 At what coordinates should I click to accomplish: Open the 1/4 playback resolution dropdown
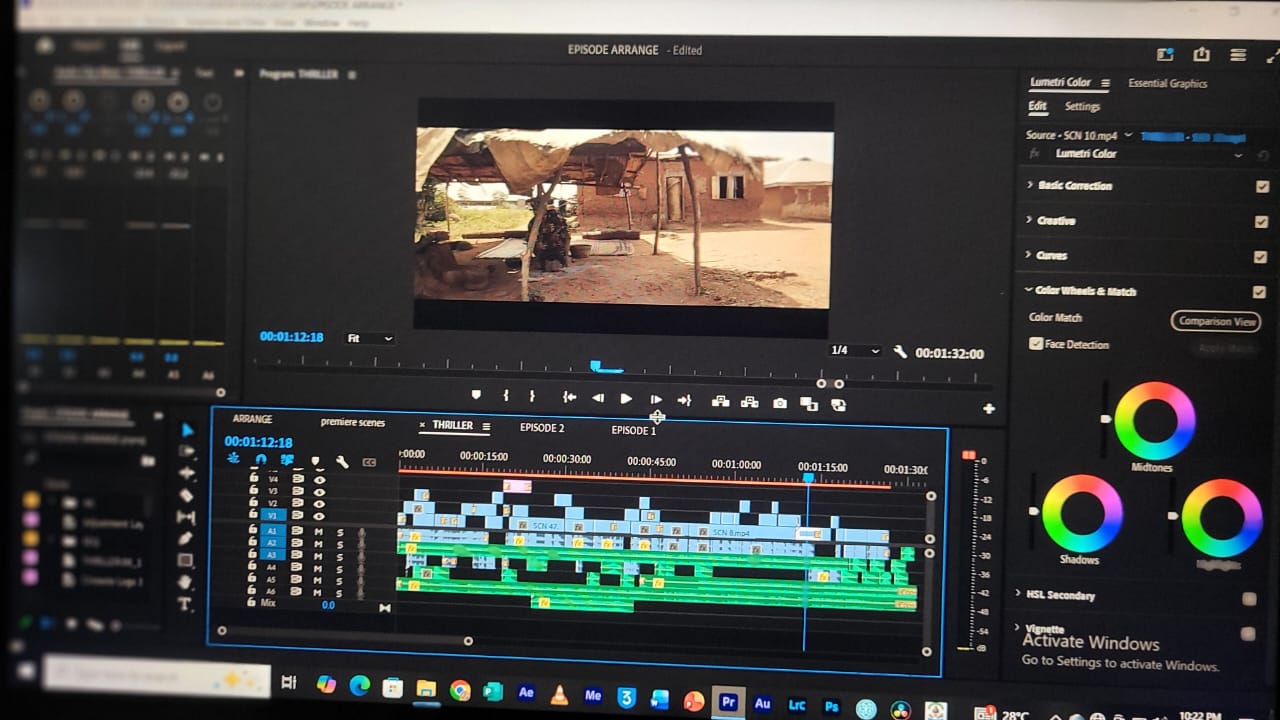(x=854, y=351)
